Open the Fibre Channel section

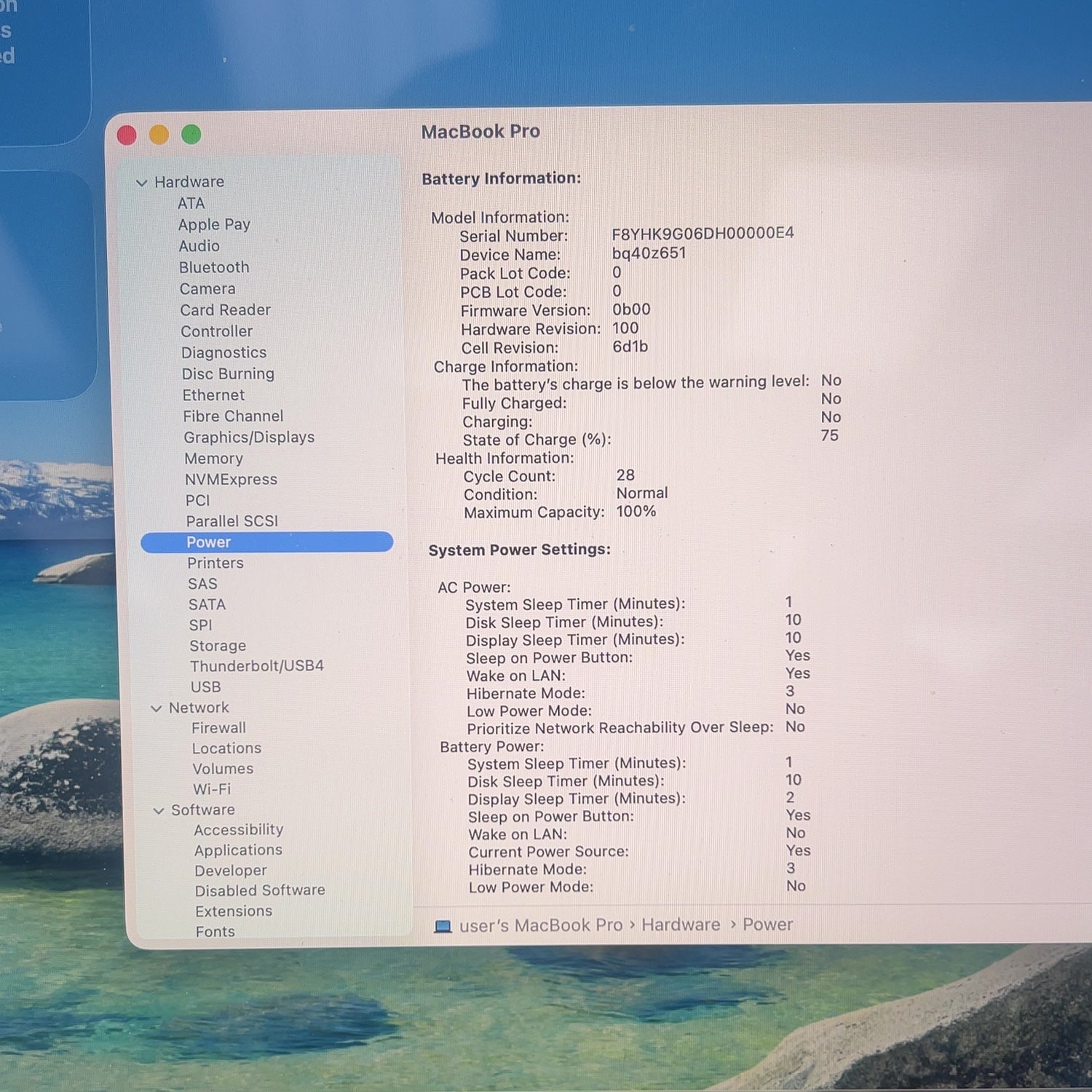234,416
